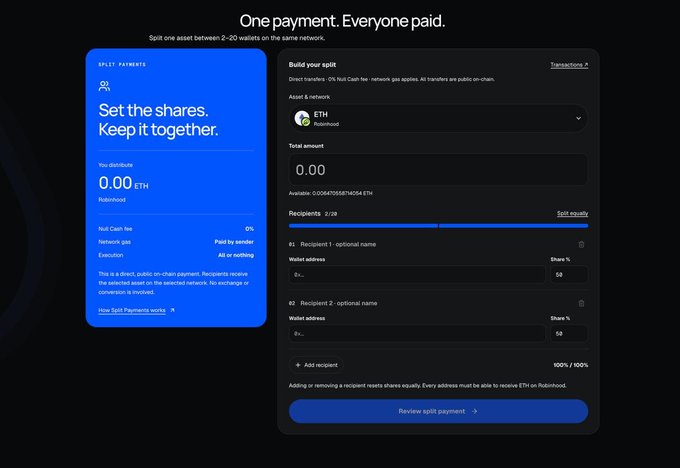The width and height of the screenshot is (680, 468).
Task: Click the SPLIT PAYMENTS label
Action: pyautogui.click(x=122, y=65)
